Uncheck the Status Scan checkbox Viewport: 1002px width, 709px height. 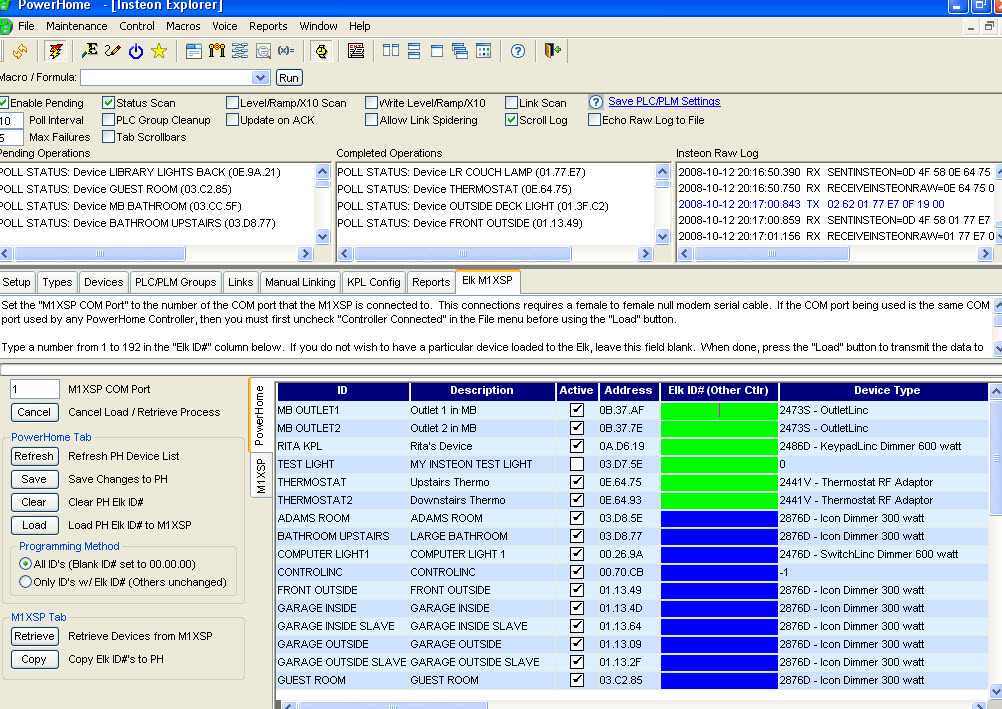(109, 103)
